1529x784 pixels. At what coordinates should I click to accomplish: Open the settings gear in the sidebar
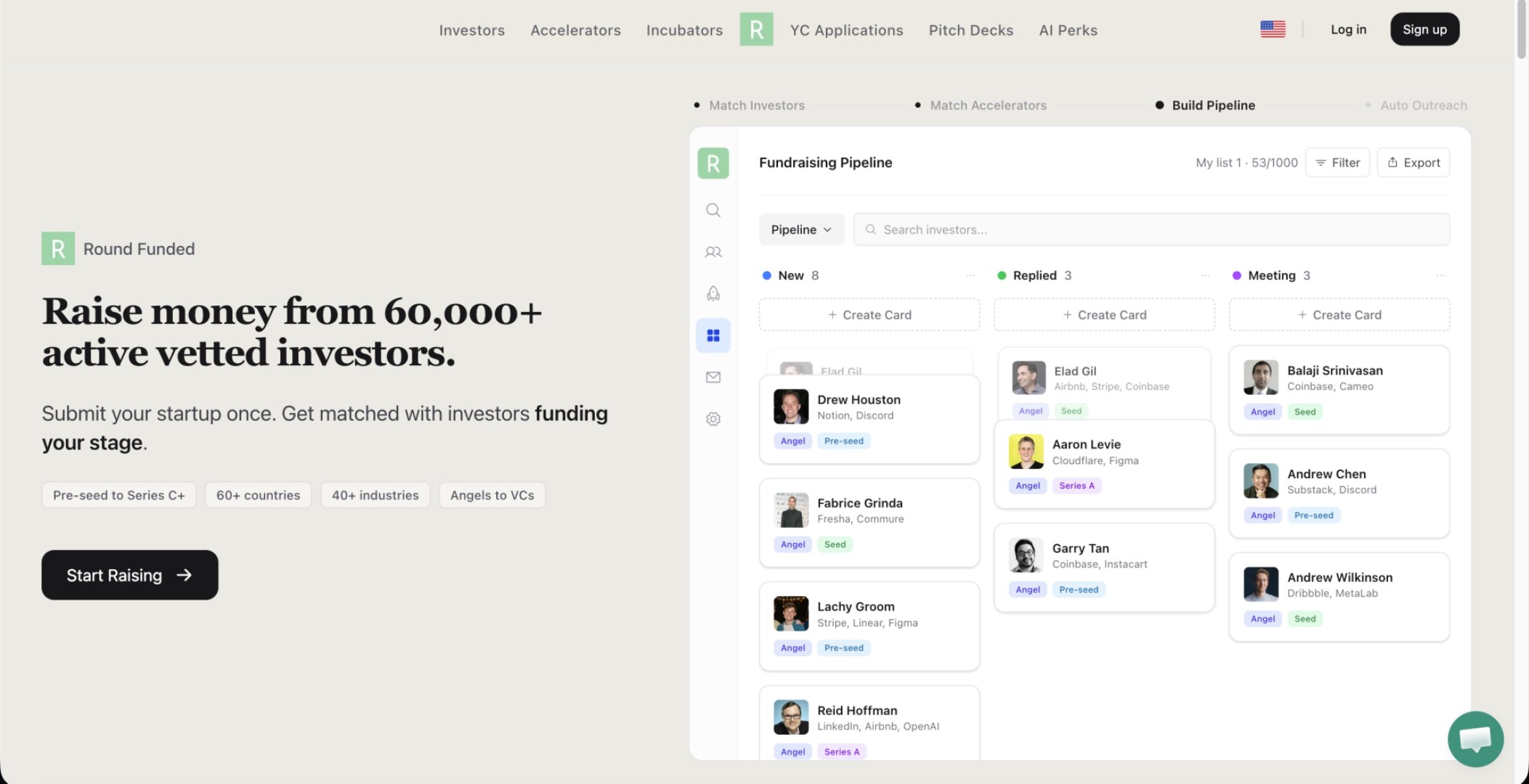713,419
